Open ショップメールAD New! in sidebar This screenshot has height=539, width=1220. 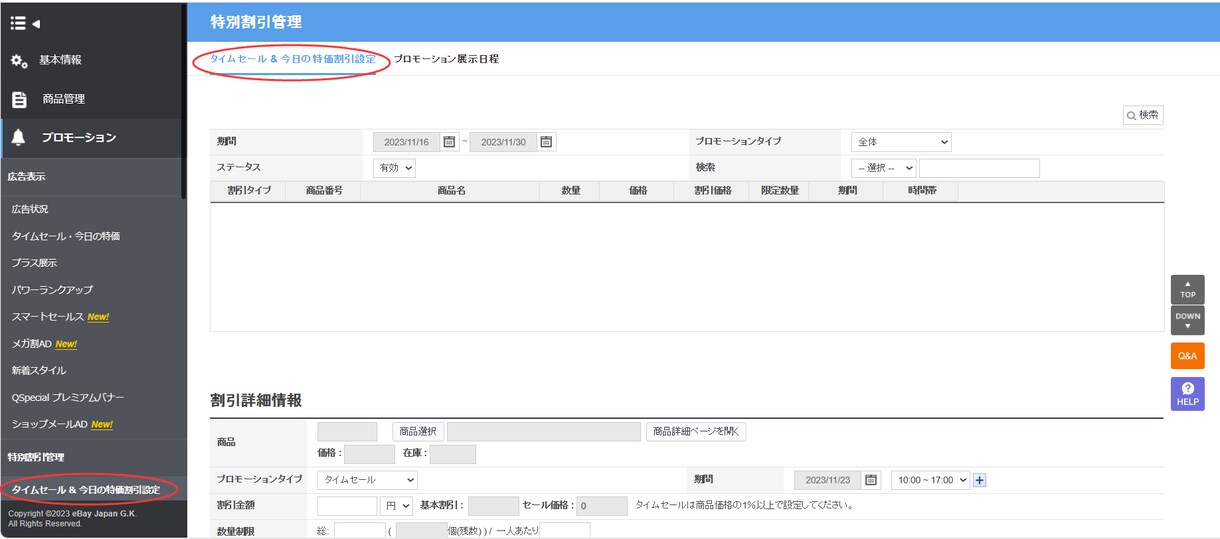[62, 424]
